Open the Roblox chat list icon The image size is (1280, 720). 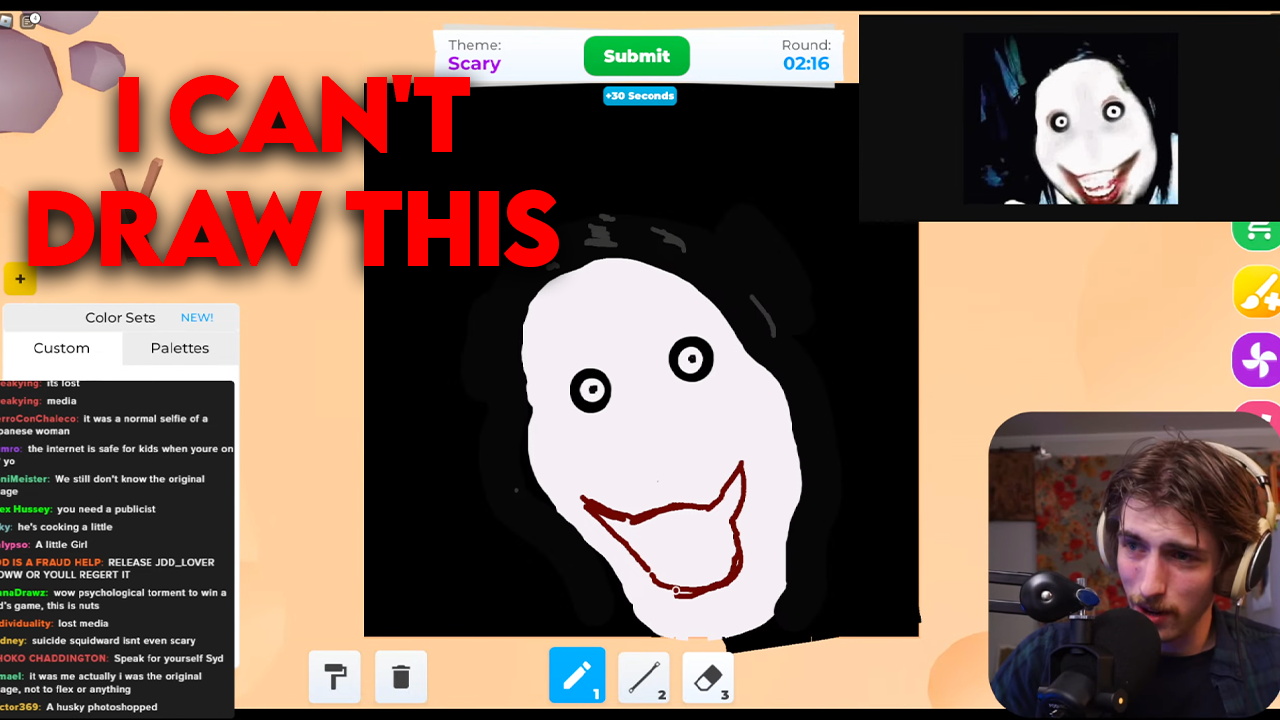[26, 20]
